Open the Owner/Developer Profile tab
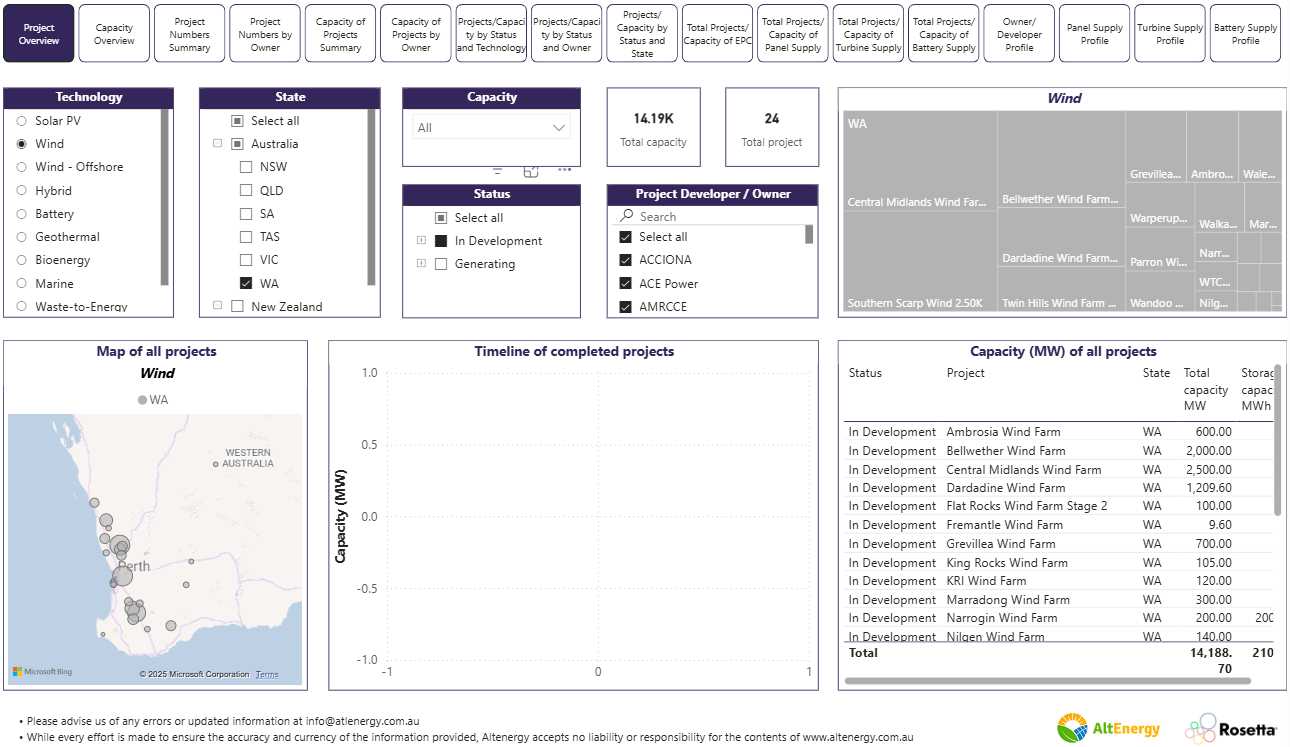This screenshot has width=1290, height=747. pos(1019,34)
